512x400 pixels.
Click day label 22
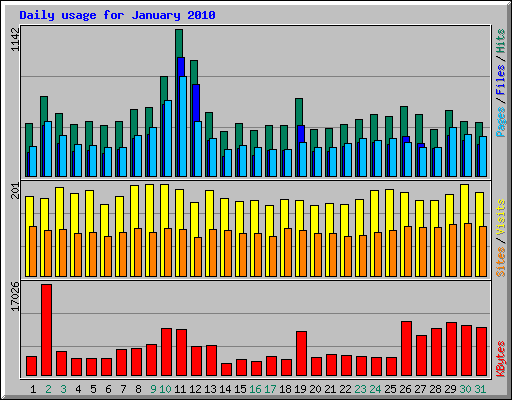coord(345,389)
